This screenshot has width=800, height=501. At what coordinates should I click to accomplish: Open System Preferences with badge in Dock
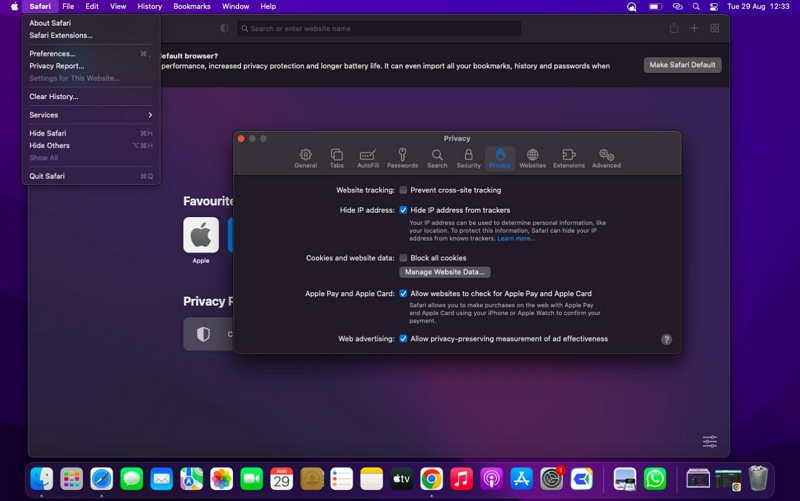[x=552, y=479]
